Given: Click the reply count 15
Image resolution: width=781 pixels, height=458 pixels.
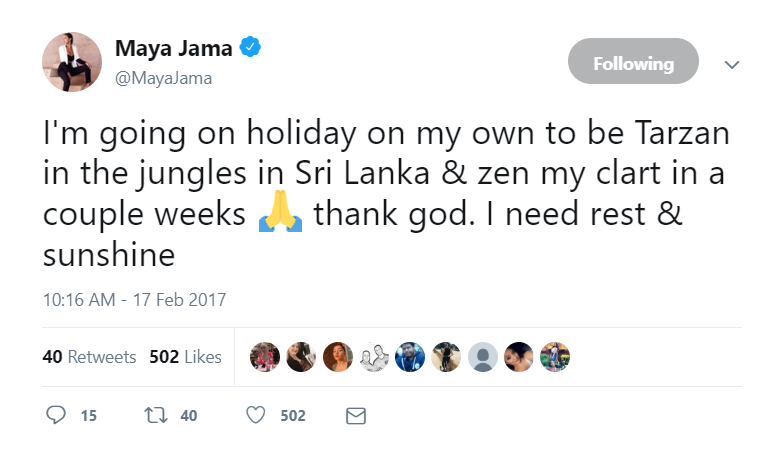Looking at the screenshot, I should (x=89, y=416).
